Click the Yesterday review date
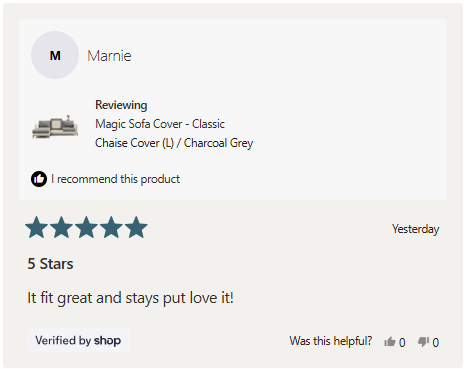 click(416, 229)
